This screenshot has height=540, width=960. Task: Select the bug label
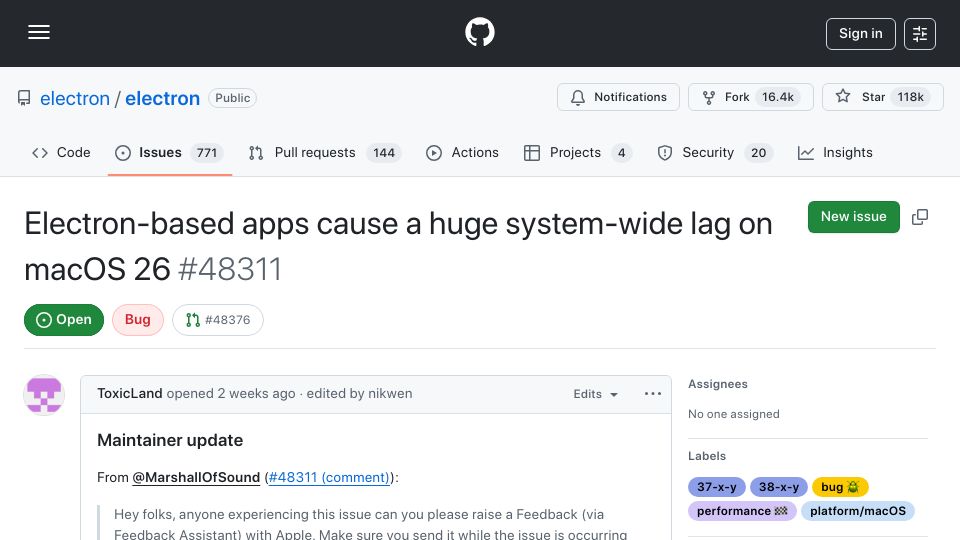840,487
